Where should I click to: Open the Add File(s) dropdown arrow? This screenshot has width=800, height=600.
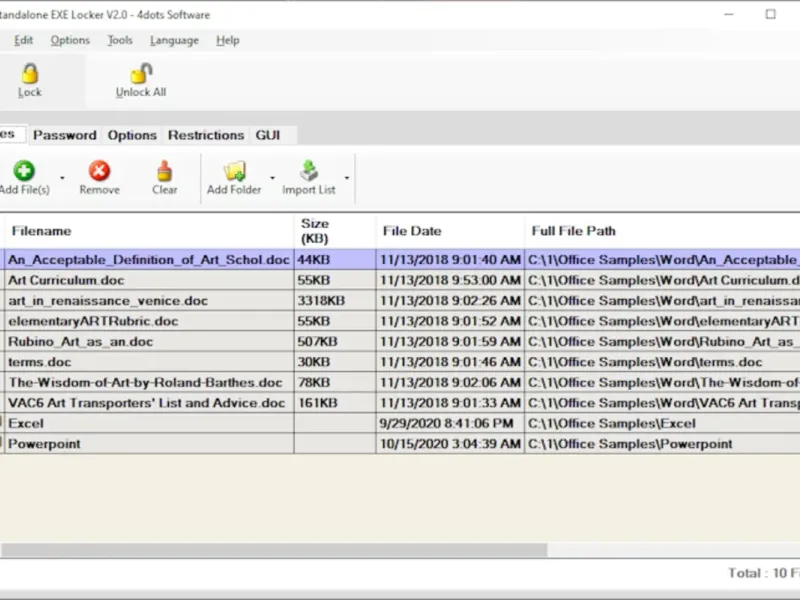[62, 178]
